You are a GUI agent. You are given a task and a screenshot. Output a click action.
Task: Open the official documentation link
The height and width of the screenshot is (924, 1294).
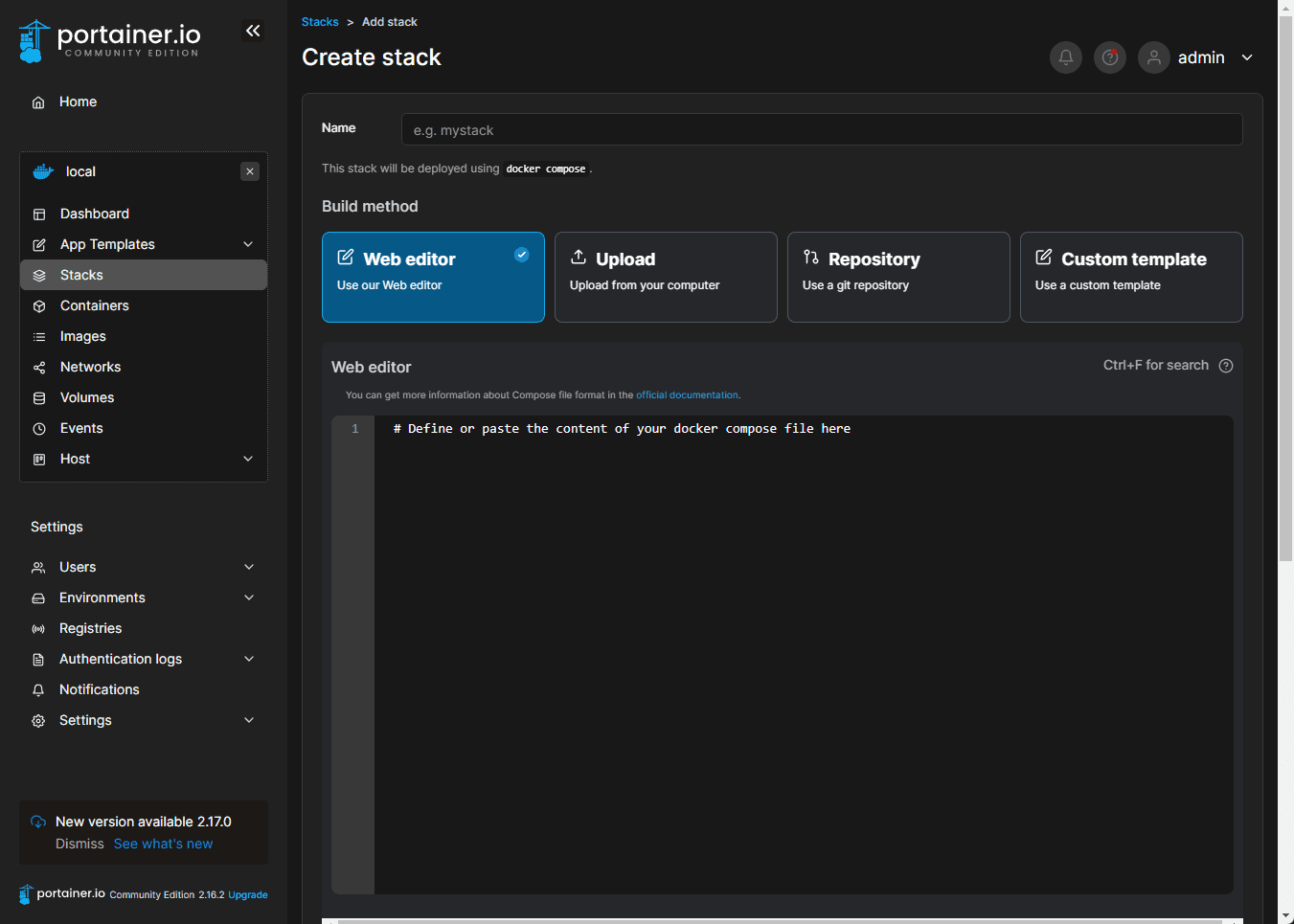click(687, 395)
